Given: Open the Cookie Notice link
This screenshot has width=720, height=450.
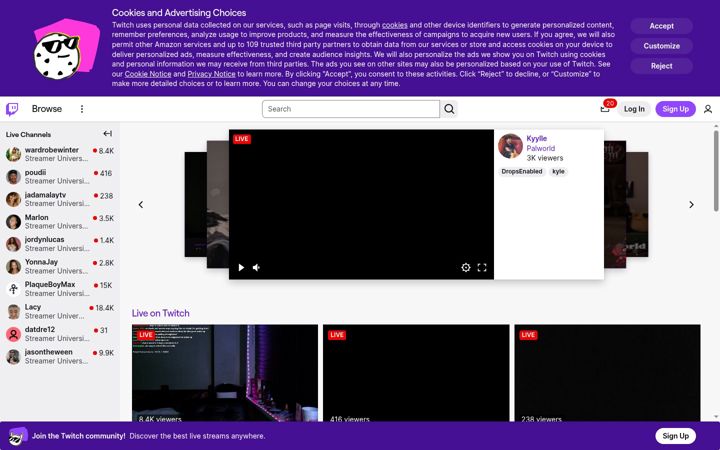Looking at the screenshot, I should [x=148, y=74].
